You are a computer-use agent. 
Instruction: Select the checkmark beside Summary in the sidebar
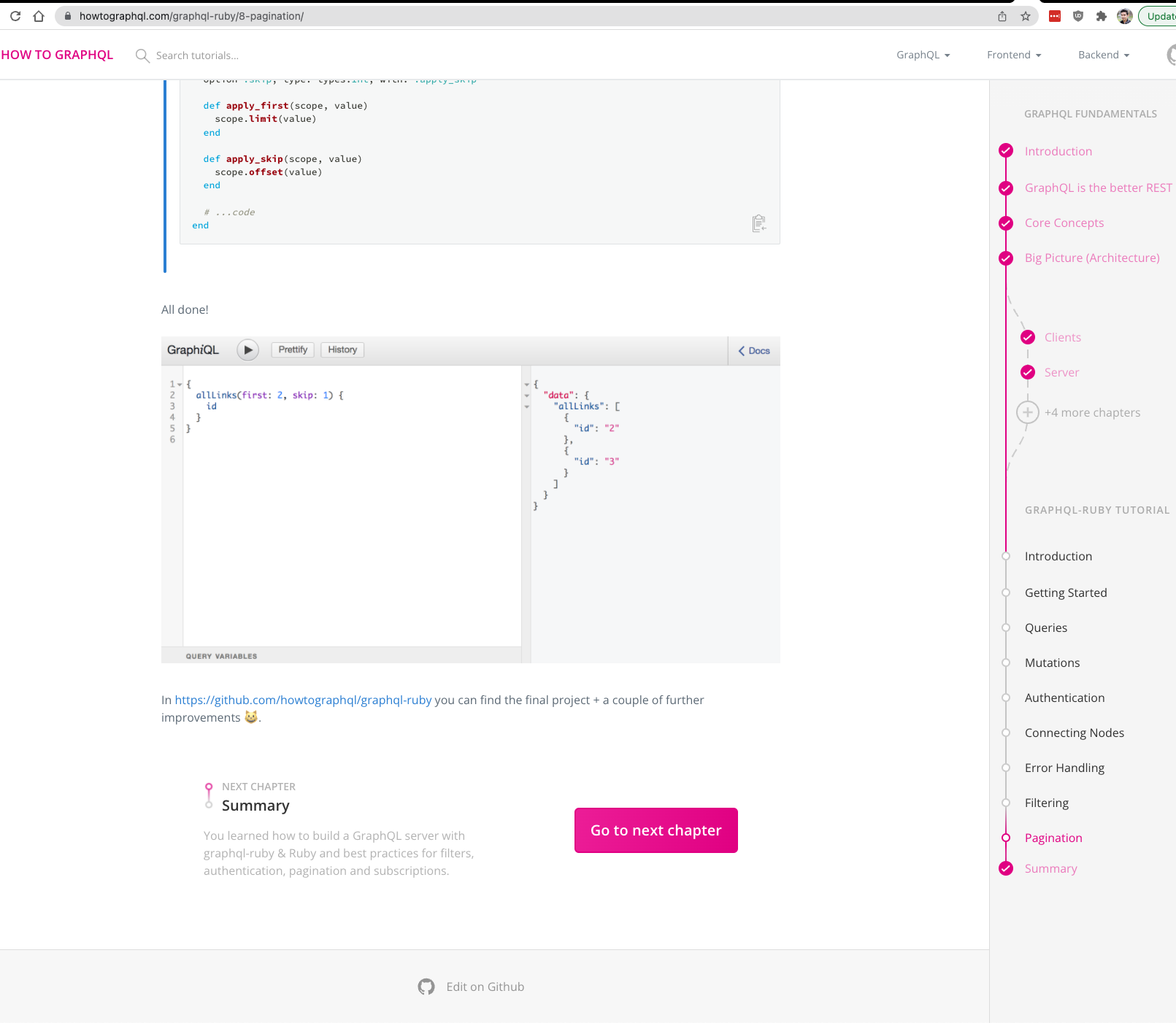(1006, 868)
